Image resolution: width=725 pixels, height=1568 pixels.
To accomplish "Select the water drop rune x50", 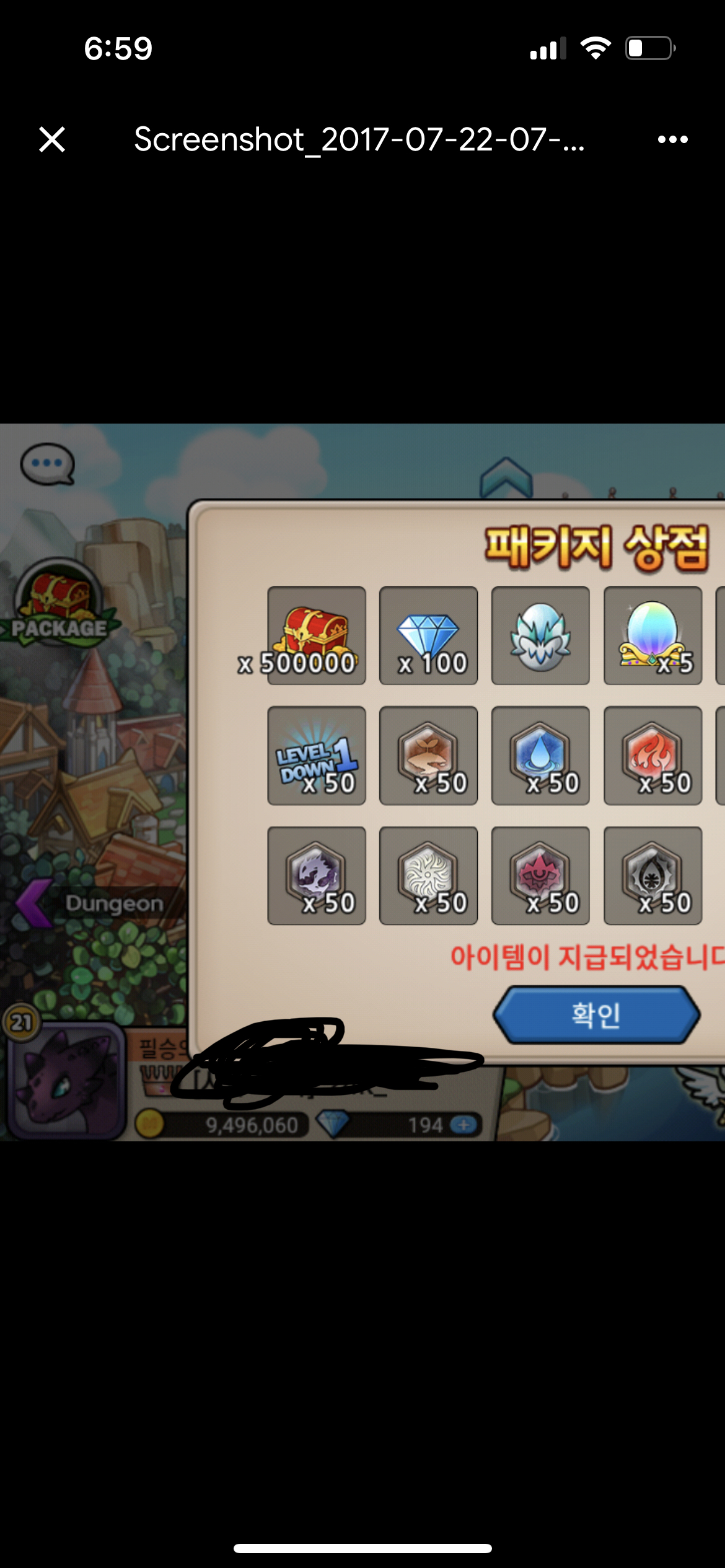I will (540, 756).
